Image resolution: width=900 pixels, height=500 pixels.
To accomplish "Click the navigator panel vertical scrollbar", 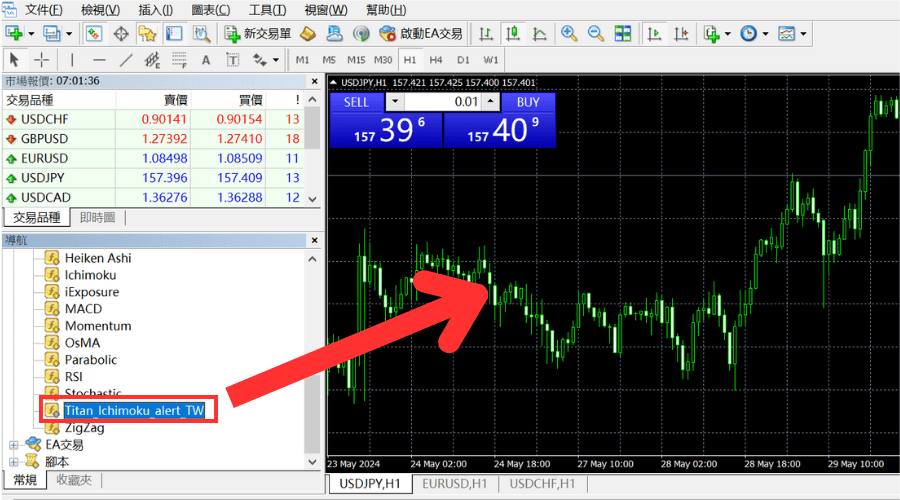I will [313, 350].
